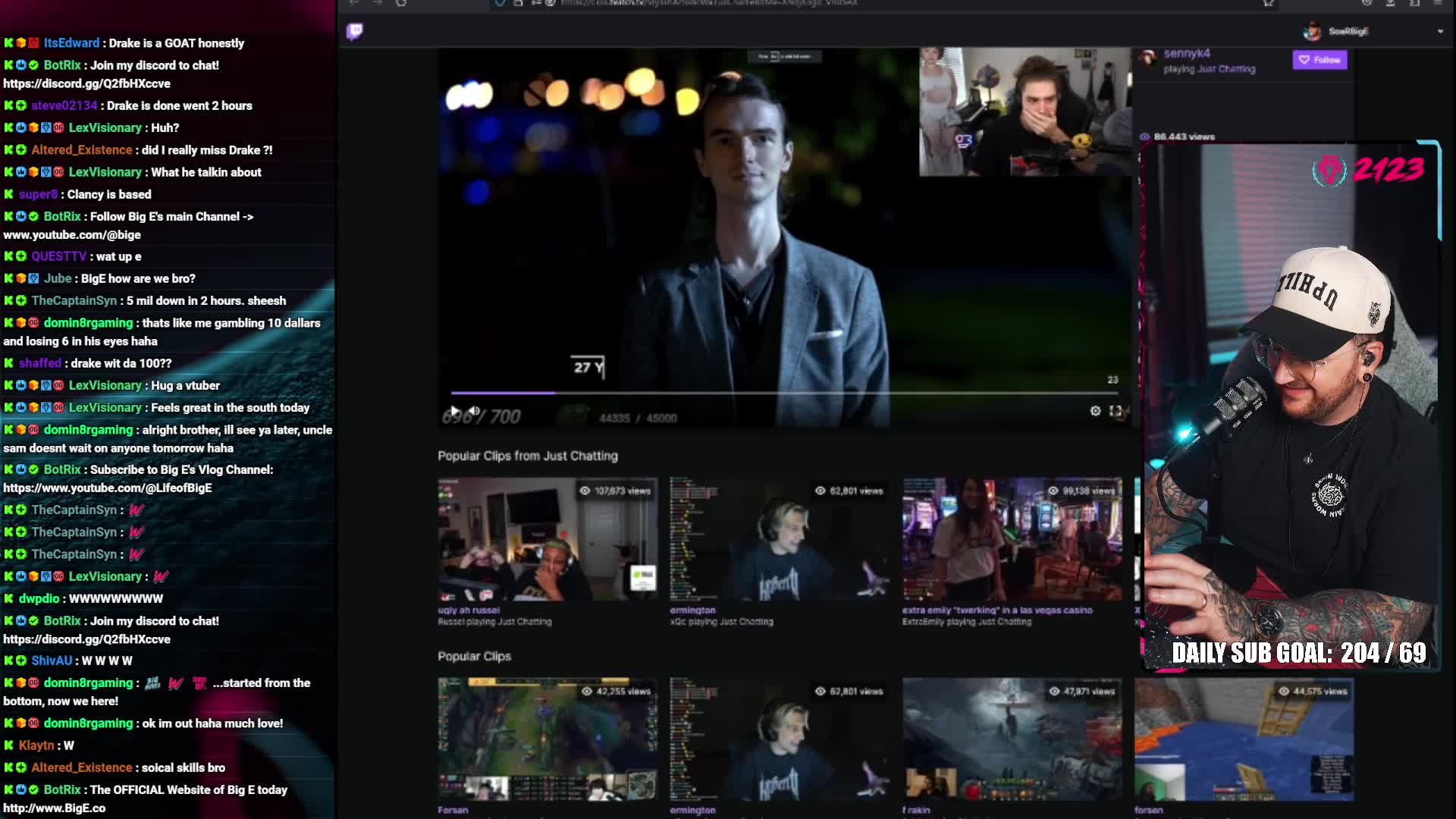Open the 'ugly ah russel' clip thumbnail

pos(548,539)
